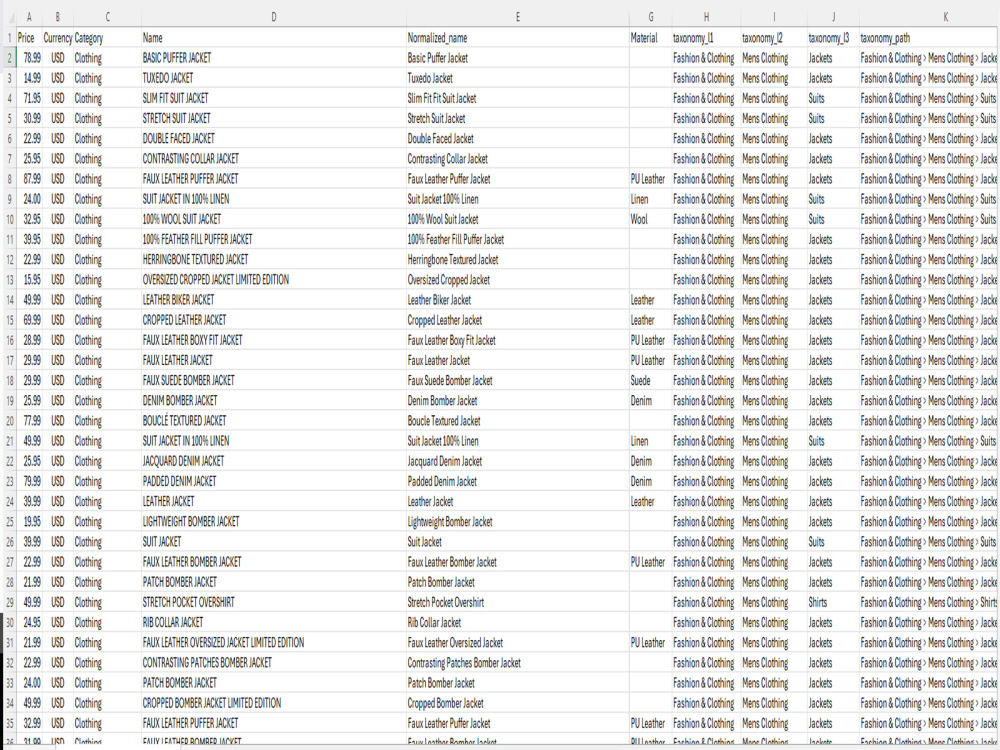
Task: Select the 'STRETCH SUIT JACKET' name cell
Action: (x=274, y=119)
